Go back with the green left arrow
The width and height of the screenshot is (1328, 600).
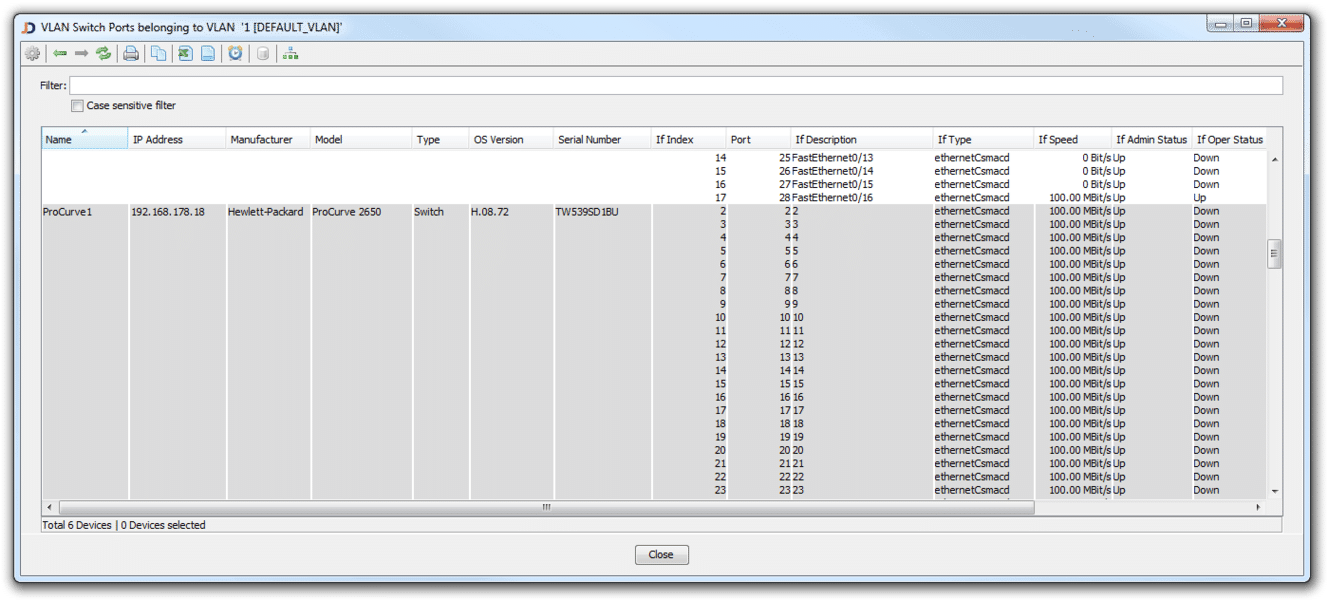tap(60, 54)
